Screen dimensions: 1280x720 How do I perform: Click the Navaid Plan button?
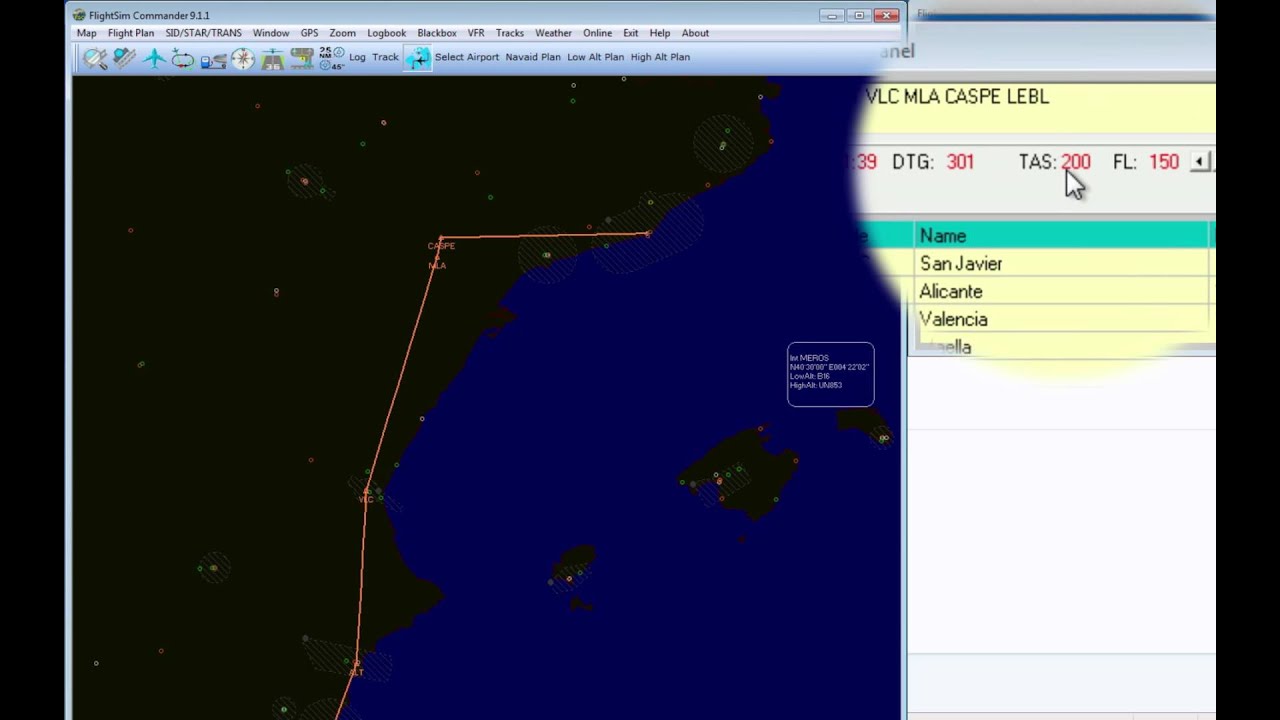533,57
